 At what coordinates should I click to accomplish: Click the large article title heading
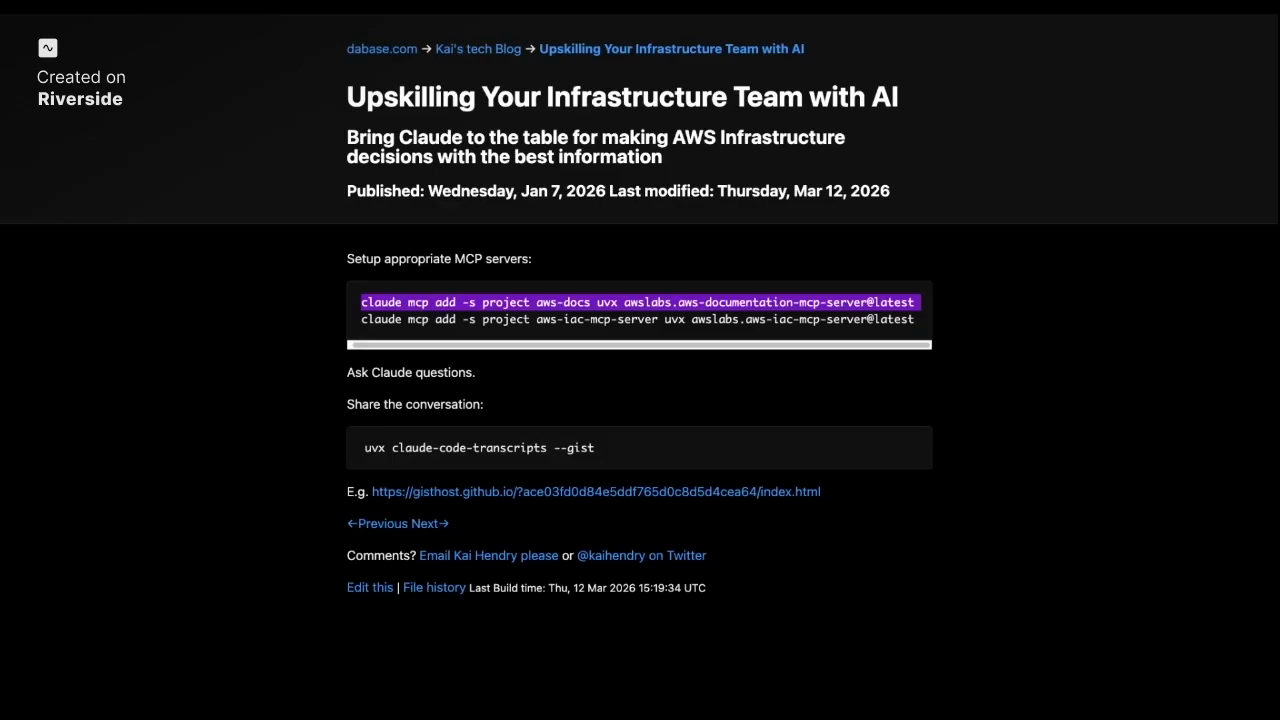pos(622,97)
